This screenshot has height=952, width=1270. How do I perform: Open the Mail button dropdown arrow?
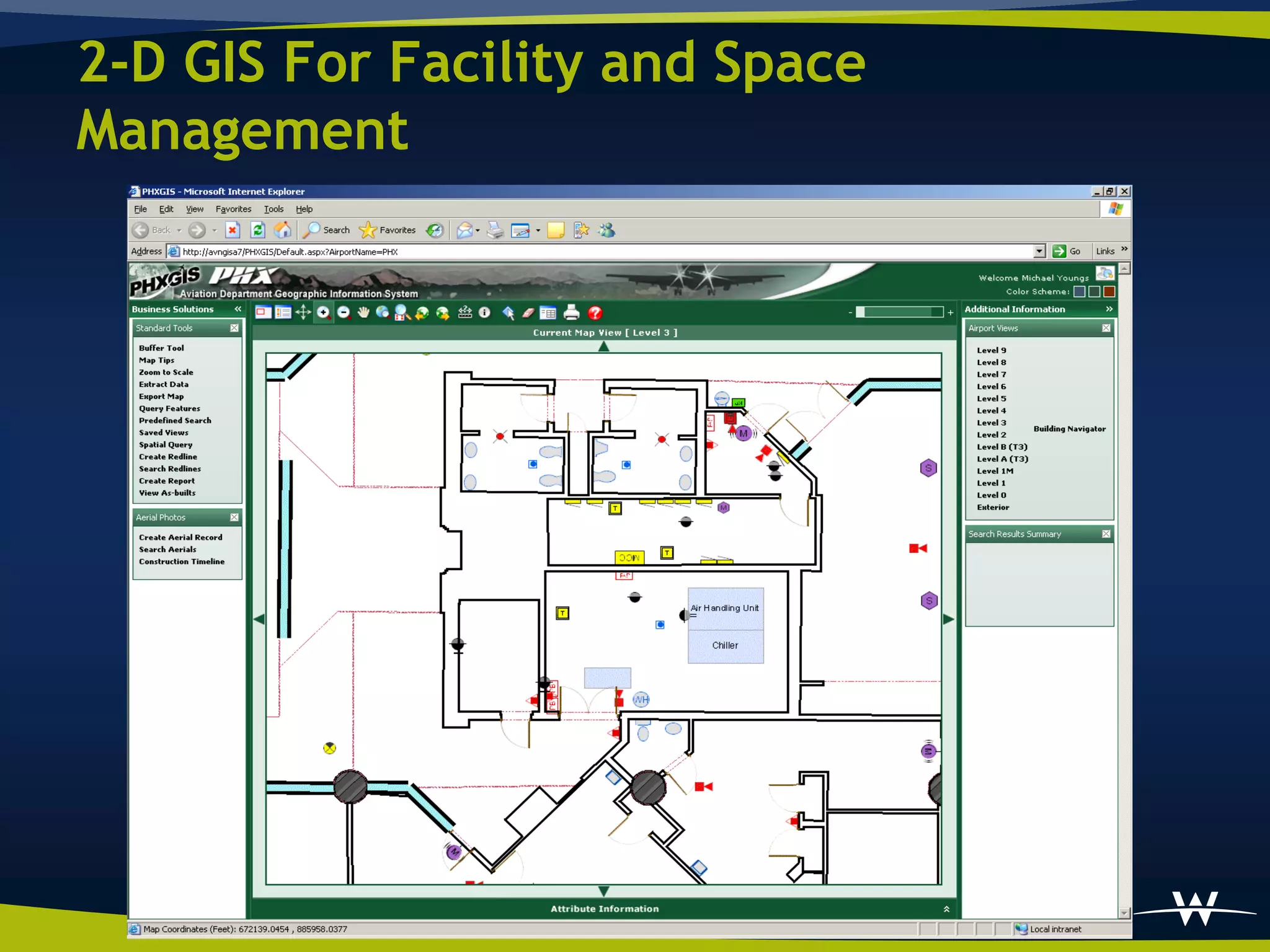pyautogui.click(x=477, y=231)
